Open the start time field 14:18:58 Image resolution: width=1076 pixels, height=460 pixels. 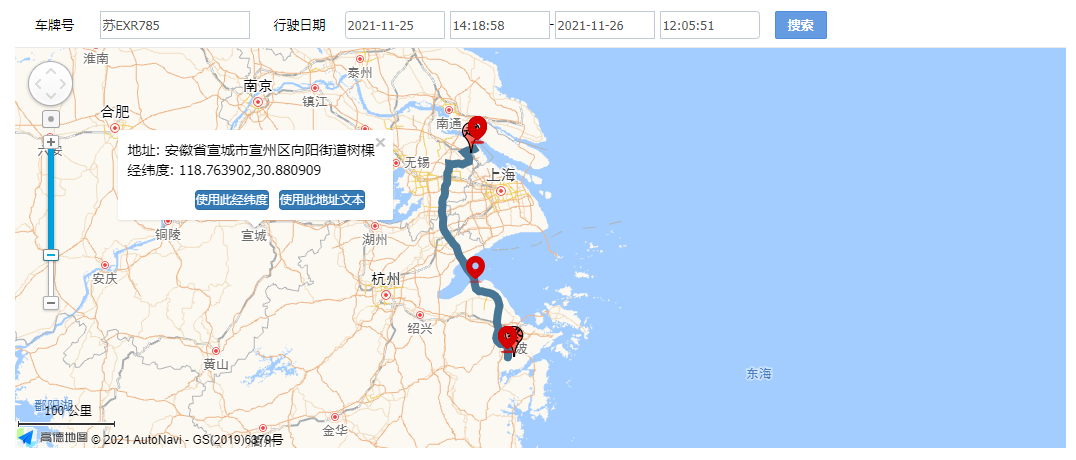pos(500,25)
